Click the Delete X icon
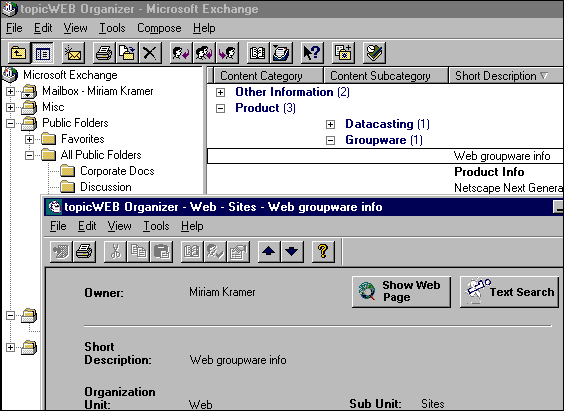Viewport: 564px width, 411px height. tap(150, 53)
